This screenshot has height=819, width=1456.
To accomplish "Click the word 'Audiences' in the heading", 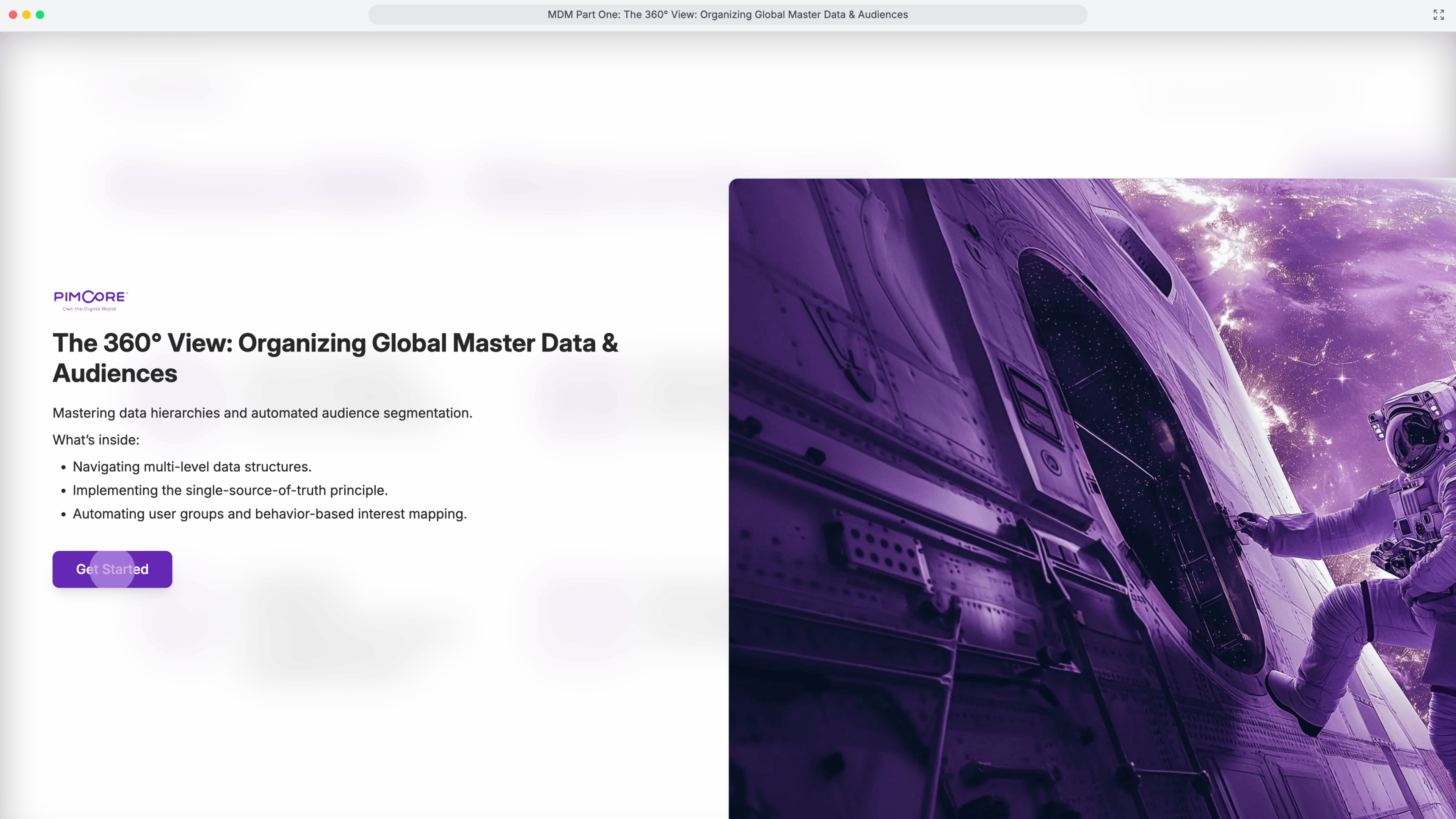I will coord(115,373).
